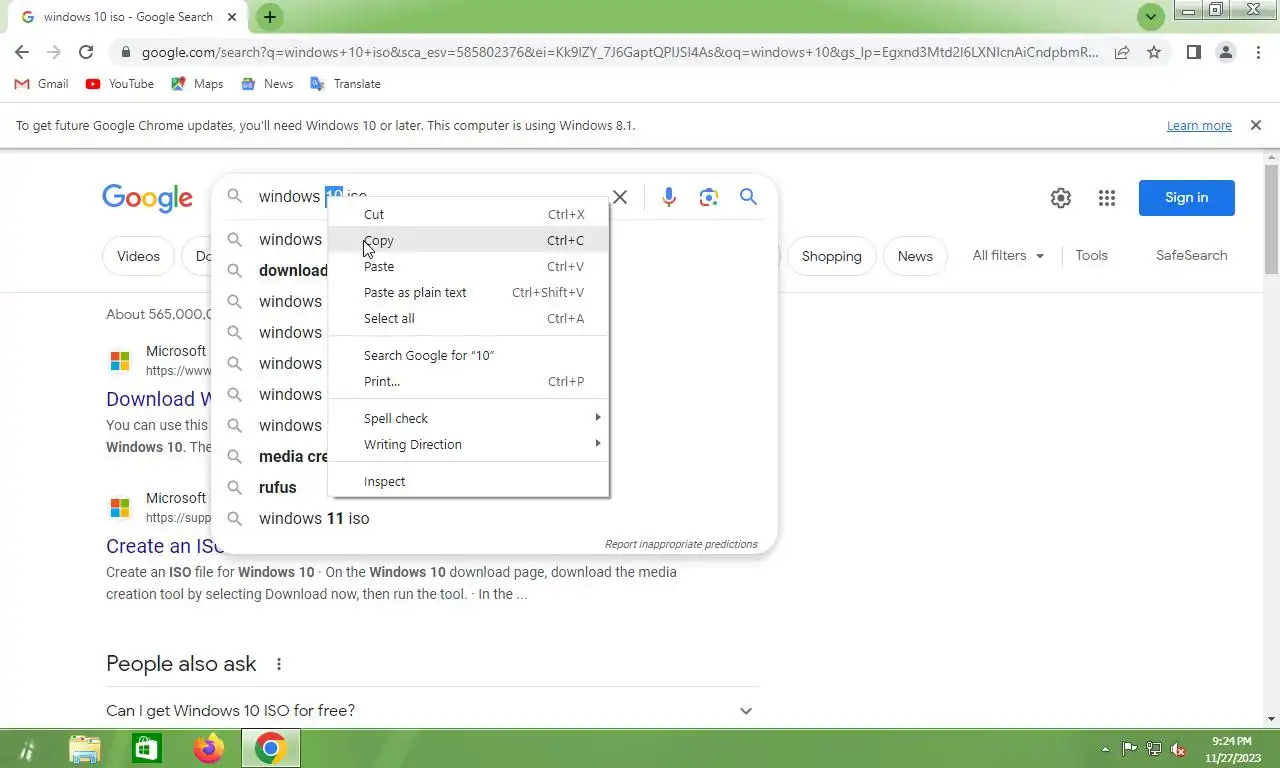Show hidden tray icons arrow
Screen dimensions: 1280x768
[x=1105, y=749]
